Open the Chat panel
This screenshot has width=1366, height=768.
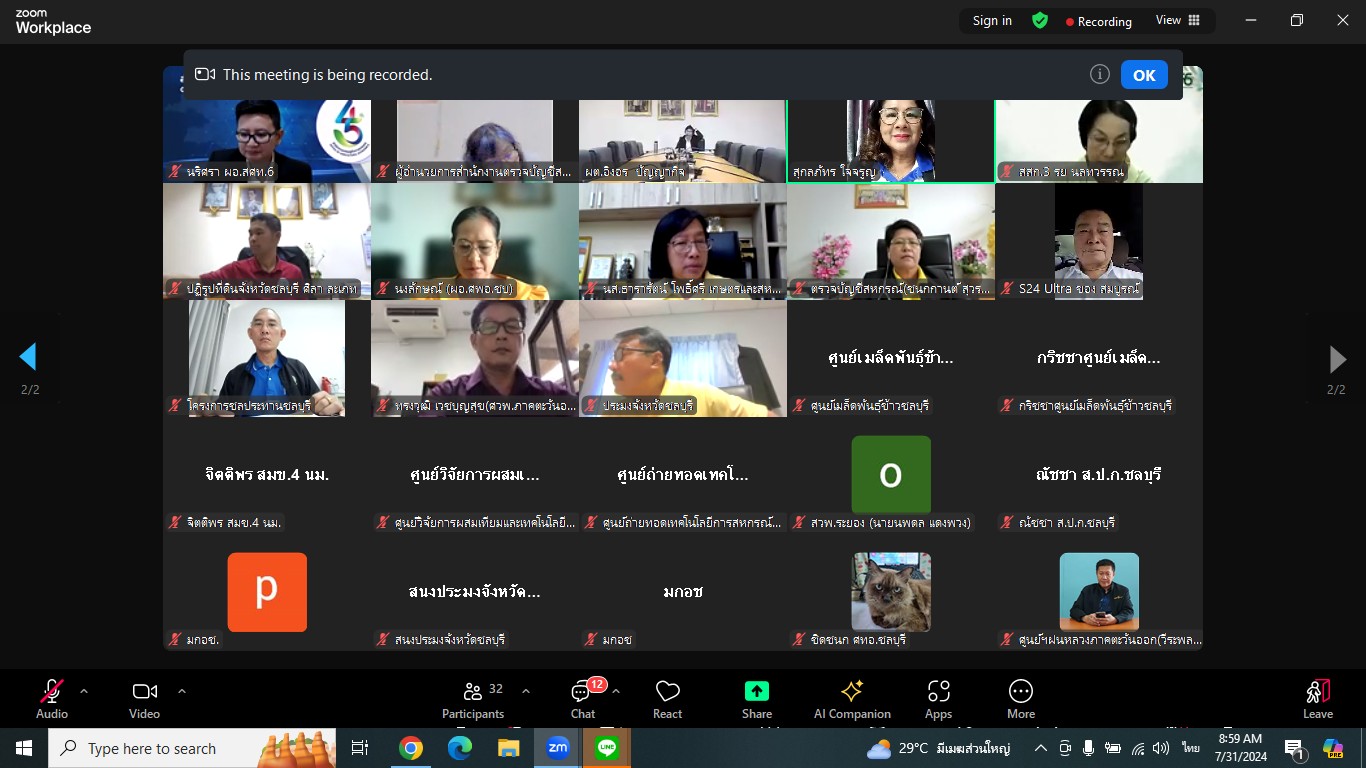[583, 698]
